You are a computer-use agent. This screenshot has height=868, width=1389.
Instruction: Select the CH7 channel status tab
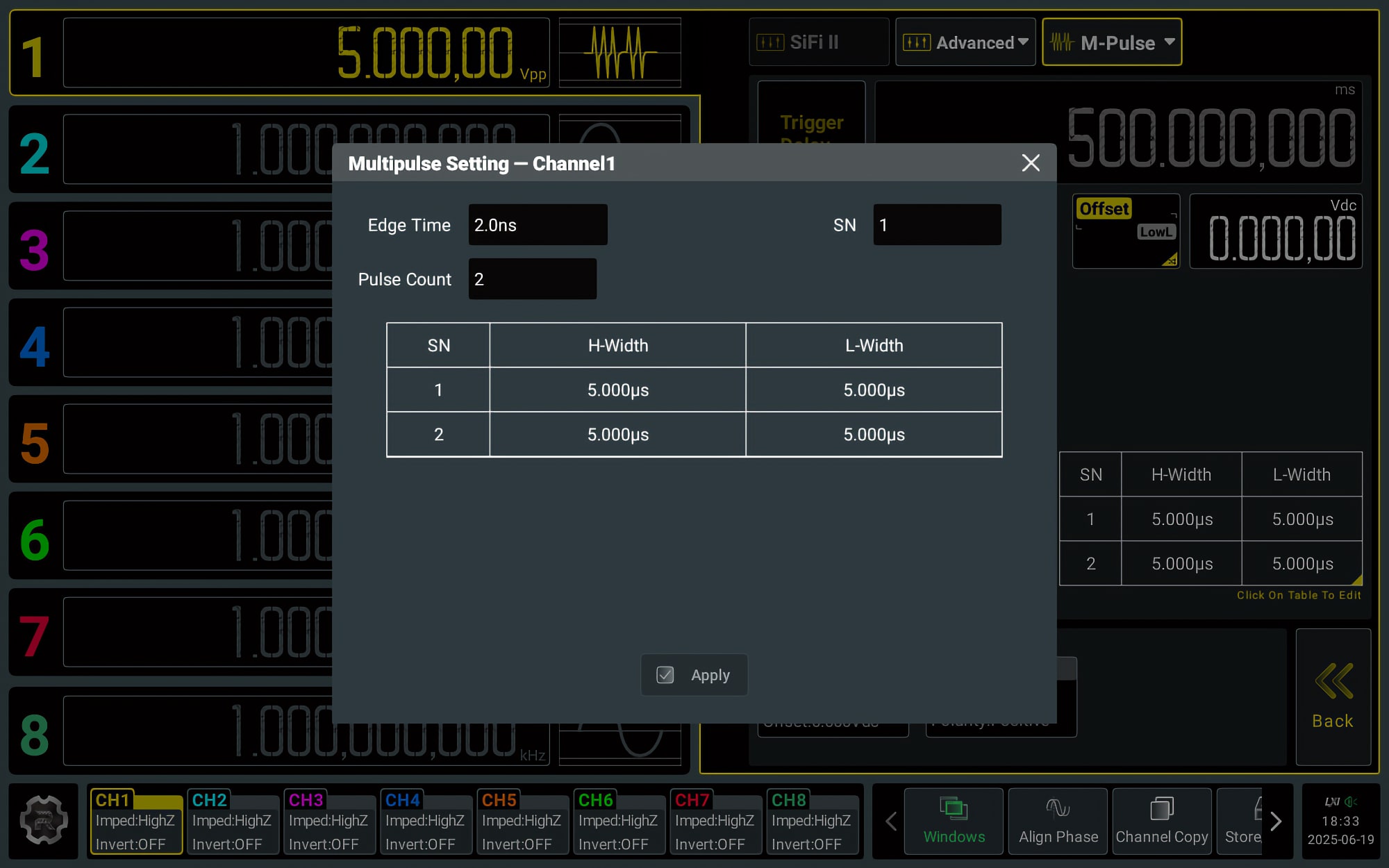pyautogui.click(x=715, y=821)
